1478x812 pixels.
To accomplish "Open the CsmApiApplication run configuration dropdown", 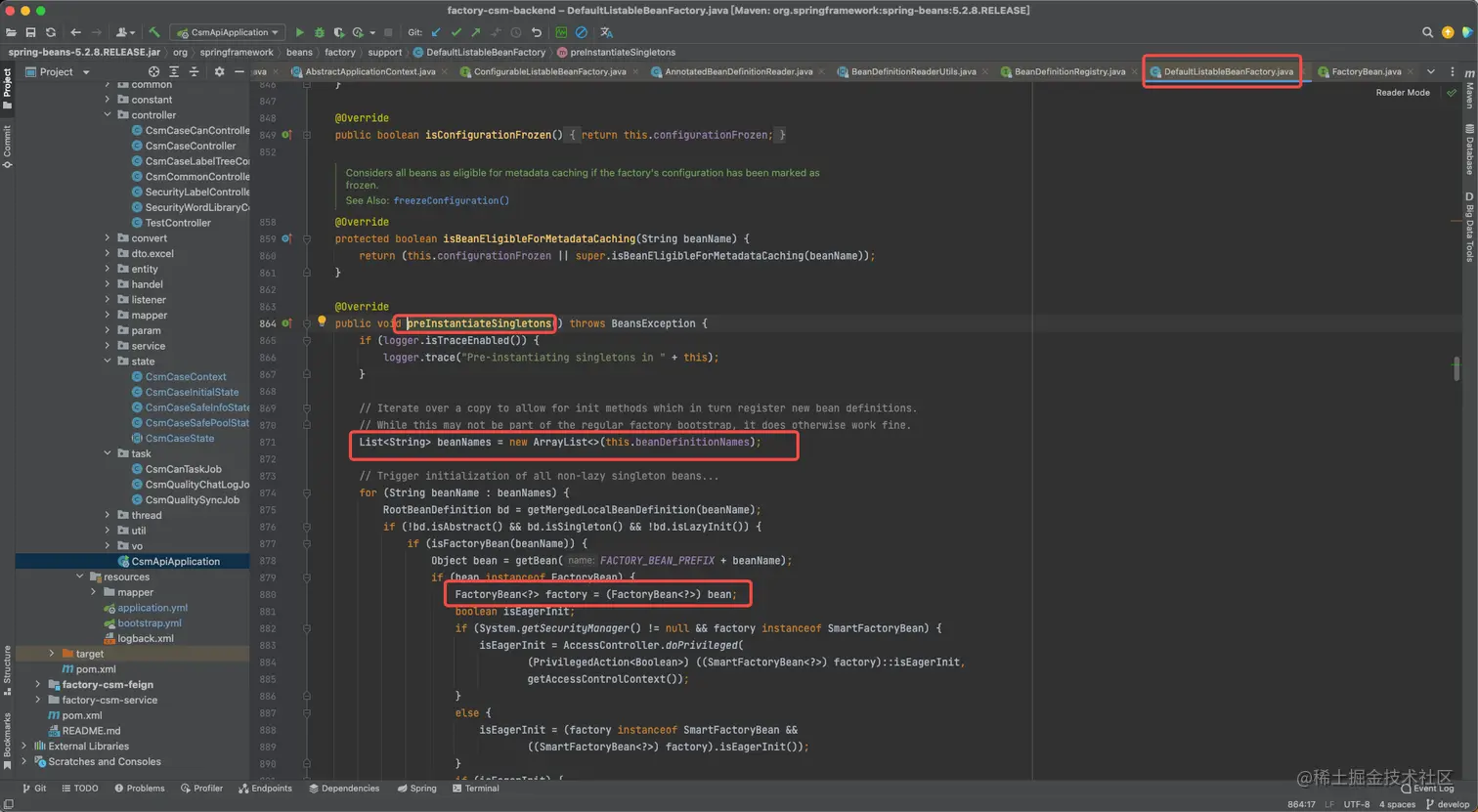I will [229, 32].
